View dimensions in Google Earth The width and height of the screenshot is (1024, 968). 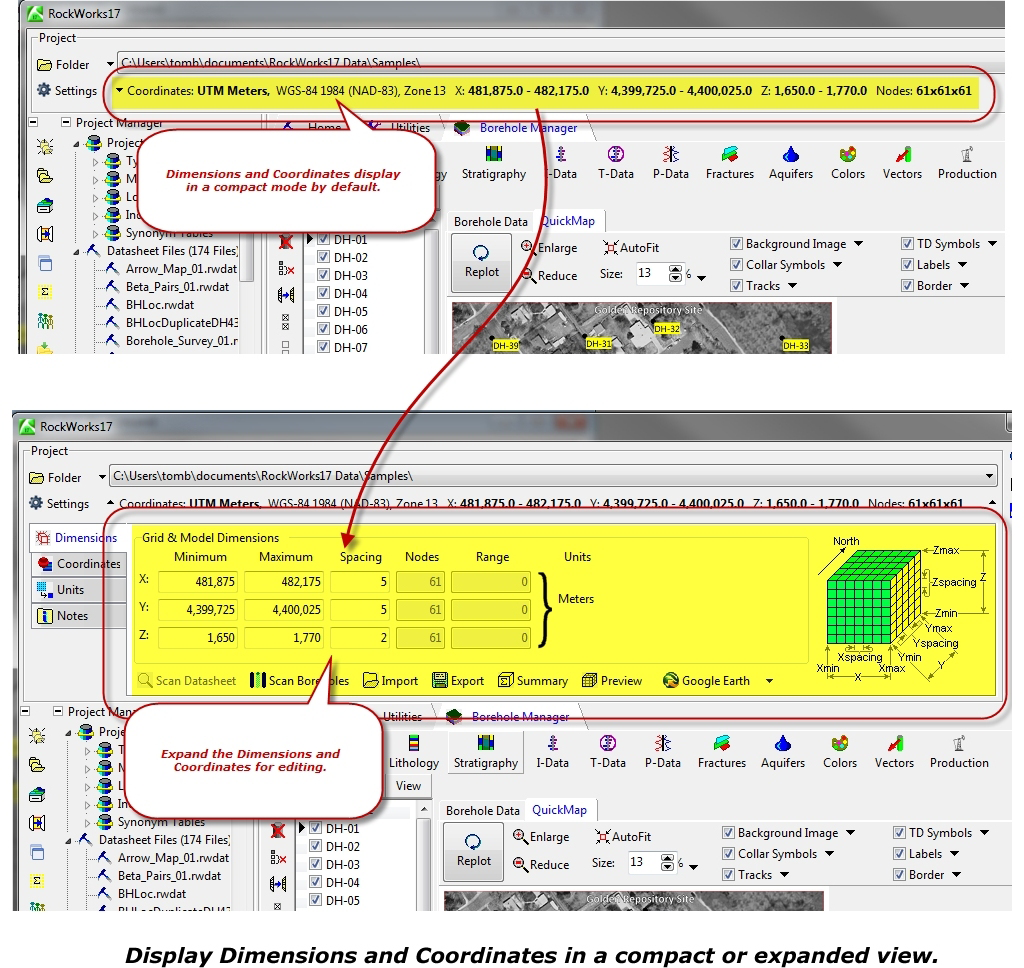pos(706,681)
